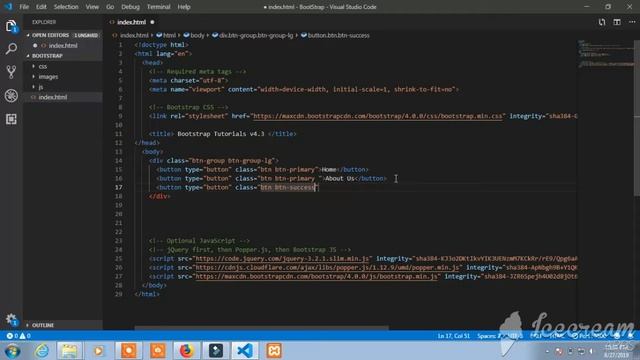Click the volume speaker tray icon
Image resolution: width=640 pixels, height=360 pixels.
[591, 351]
